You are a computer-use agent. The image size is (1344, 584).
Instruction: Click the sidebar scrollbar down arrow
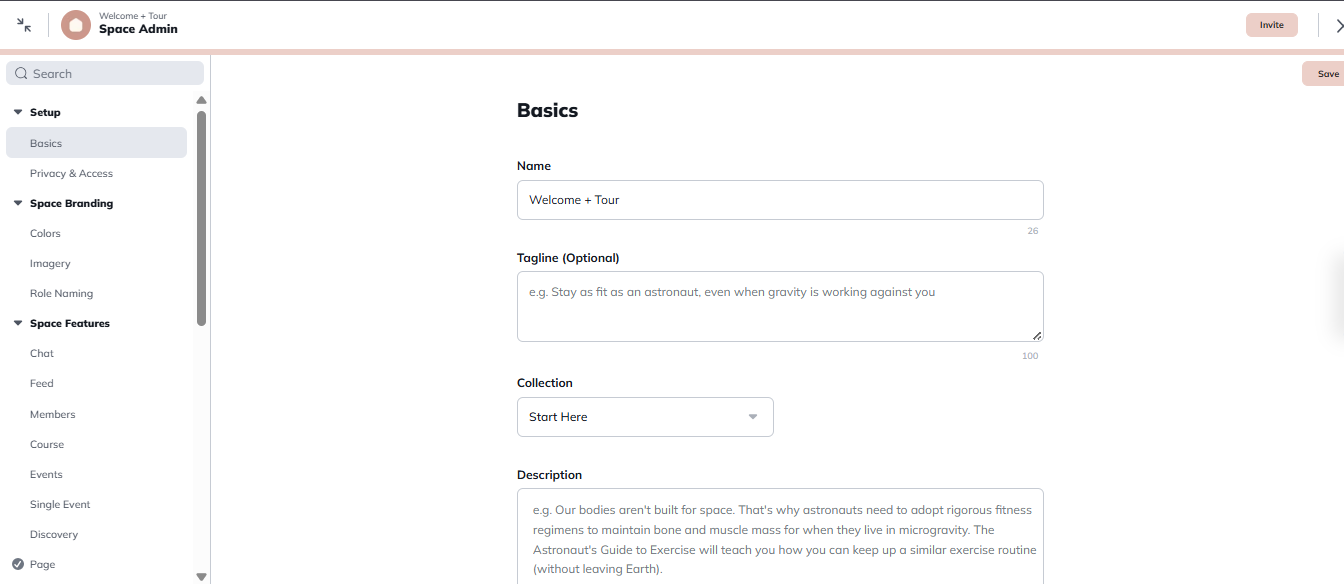click(201, 576)
